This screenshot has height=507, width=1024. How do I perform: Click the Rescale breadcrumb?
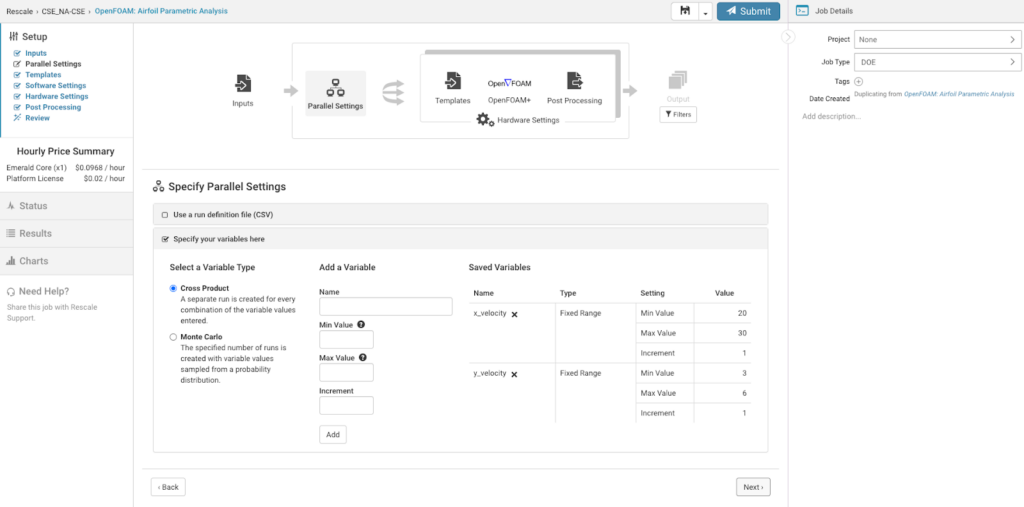[20, 11]
